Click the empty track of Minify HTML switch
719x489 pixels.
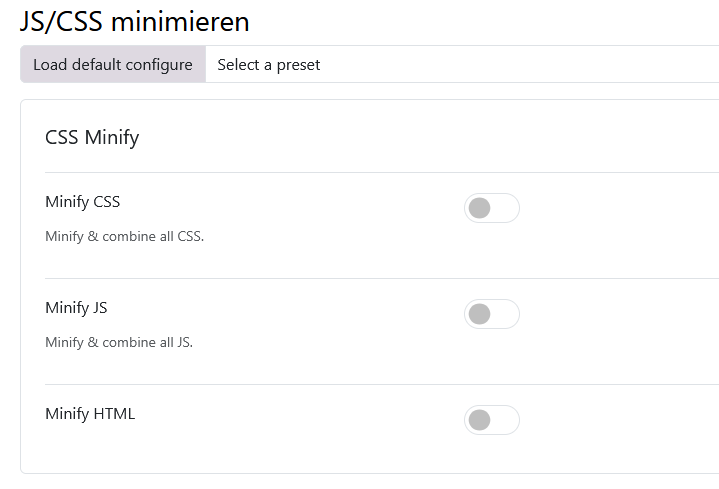(504, 420)
